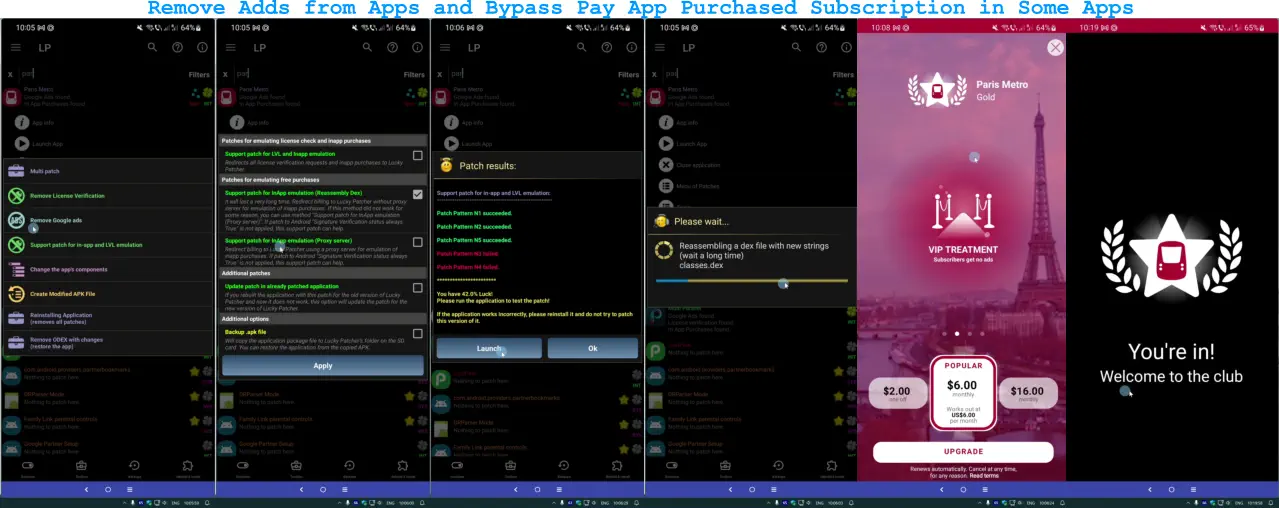
Task: Select Create Modified APK File
Action: 109,294
